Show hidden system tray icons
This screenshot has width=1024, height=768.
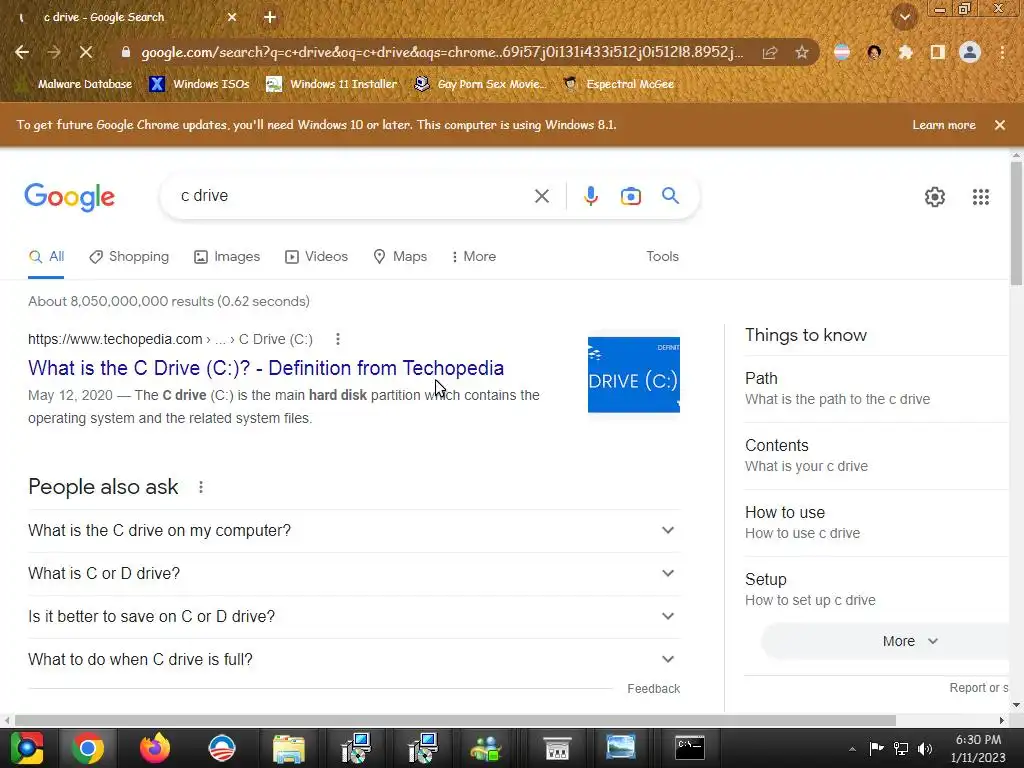(x=852, y=749)
